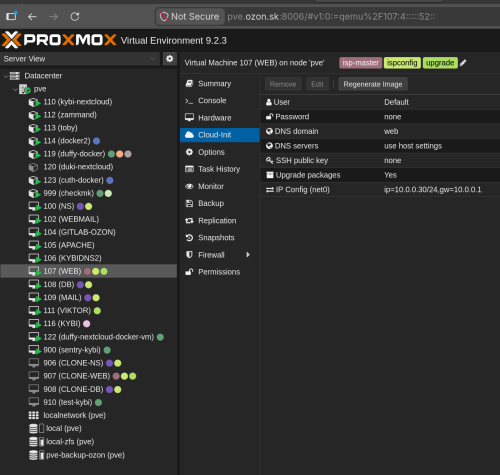
Task: Click the Regenerate Image button
Action: click(373, 84)
